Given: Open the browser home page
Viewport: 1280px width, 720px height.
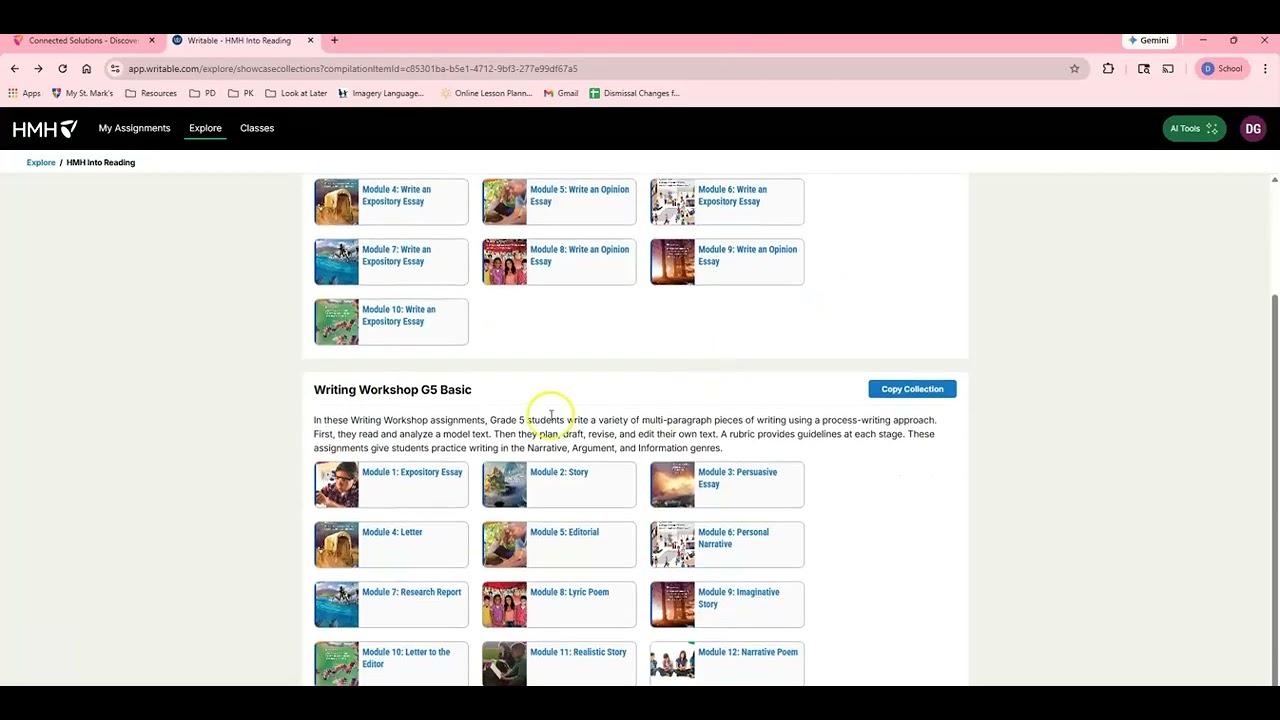Looking at the screenshot, I should (x=86, y=69).
